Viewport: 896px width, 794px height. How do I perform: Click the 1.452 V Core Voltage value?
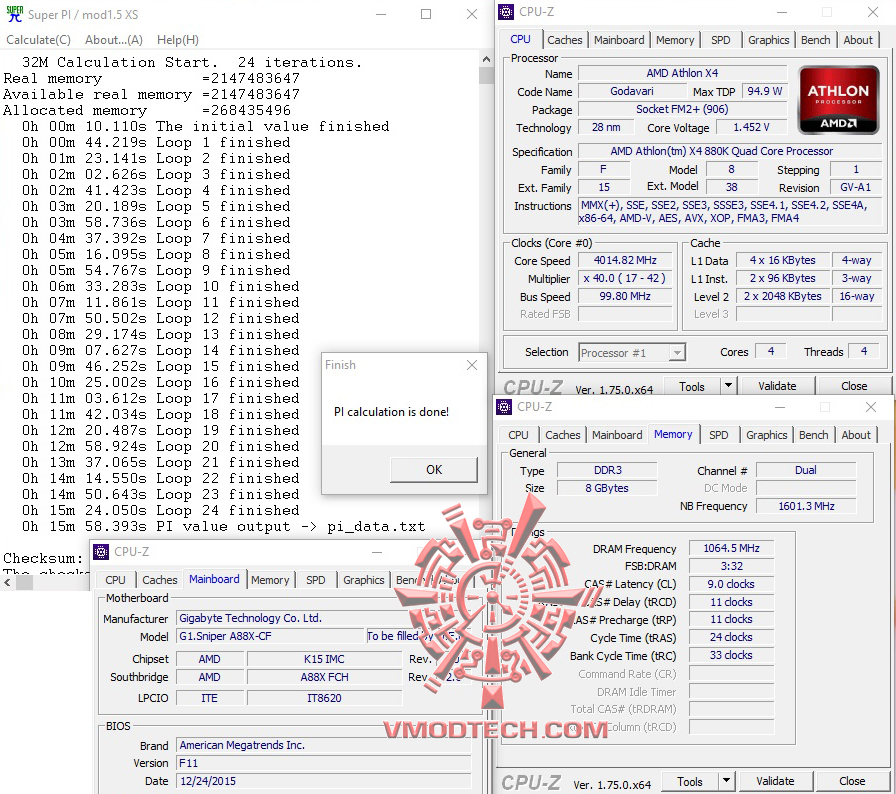coord(751,127)
